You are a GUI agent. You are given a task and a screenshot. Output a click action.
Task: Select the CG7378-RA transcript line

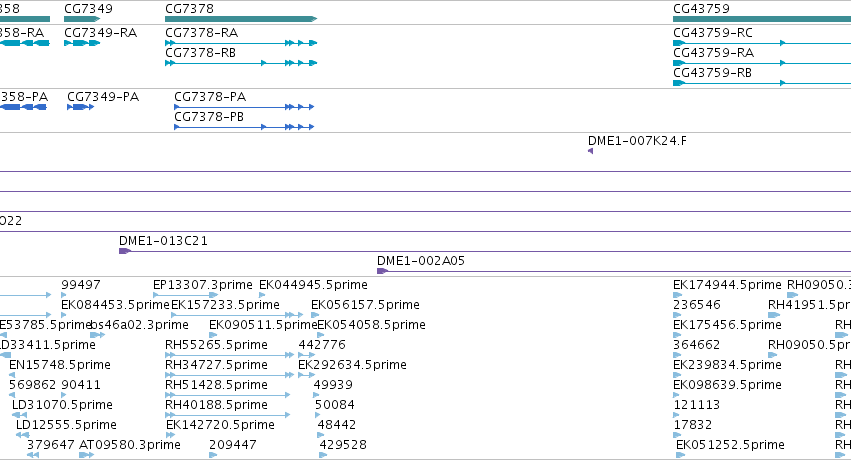[x=241, y=43]
